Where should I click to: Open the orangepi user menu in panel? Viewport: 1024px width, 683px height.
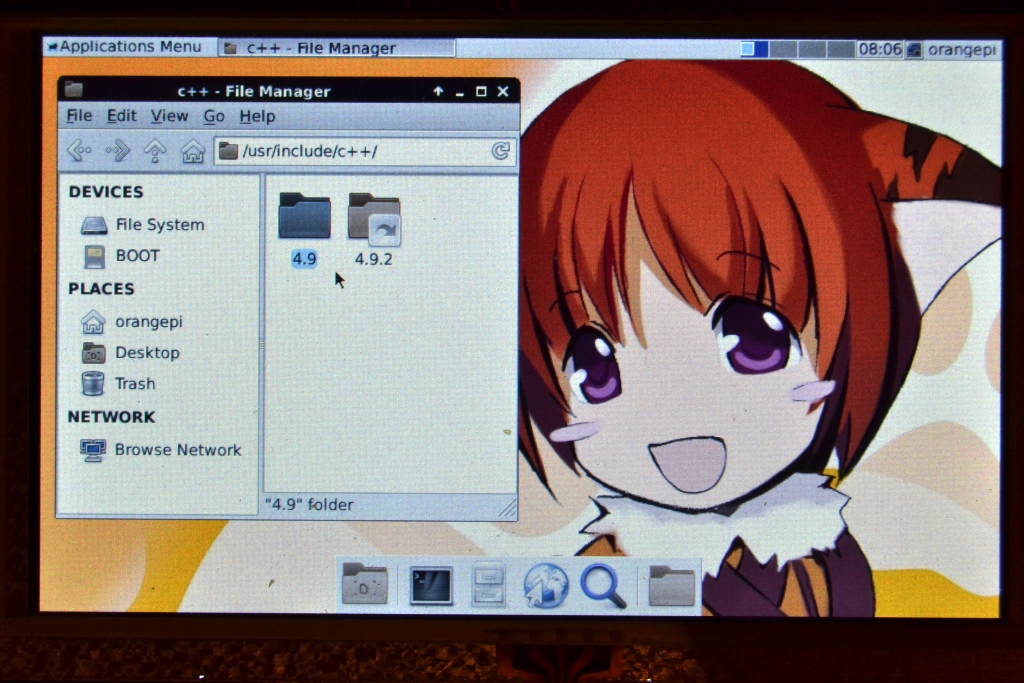pyautogui.click(x=953, y=50)
